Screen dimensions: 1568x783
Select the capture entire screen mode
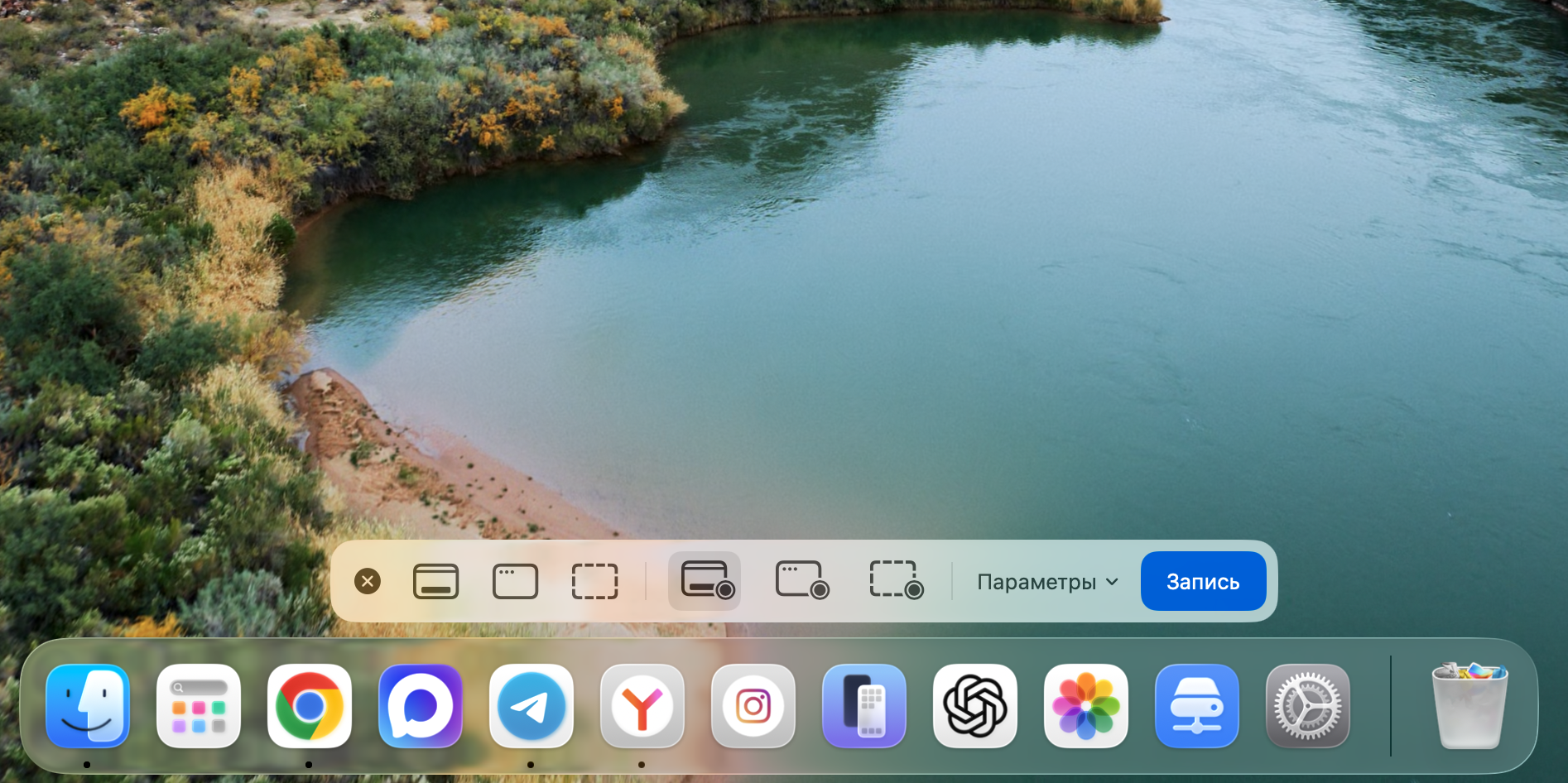coord(435,581)
